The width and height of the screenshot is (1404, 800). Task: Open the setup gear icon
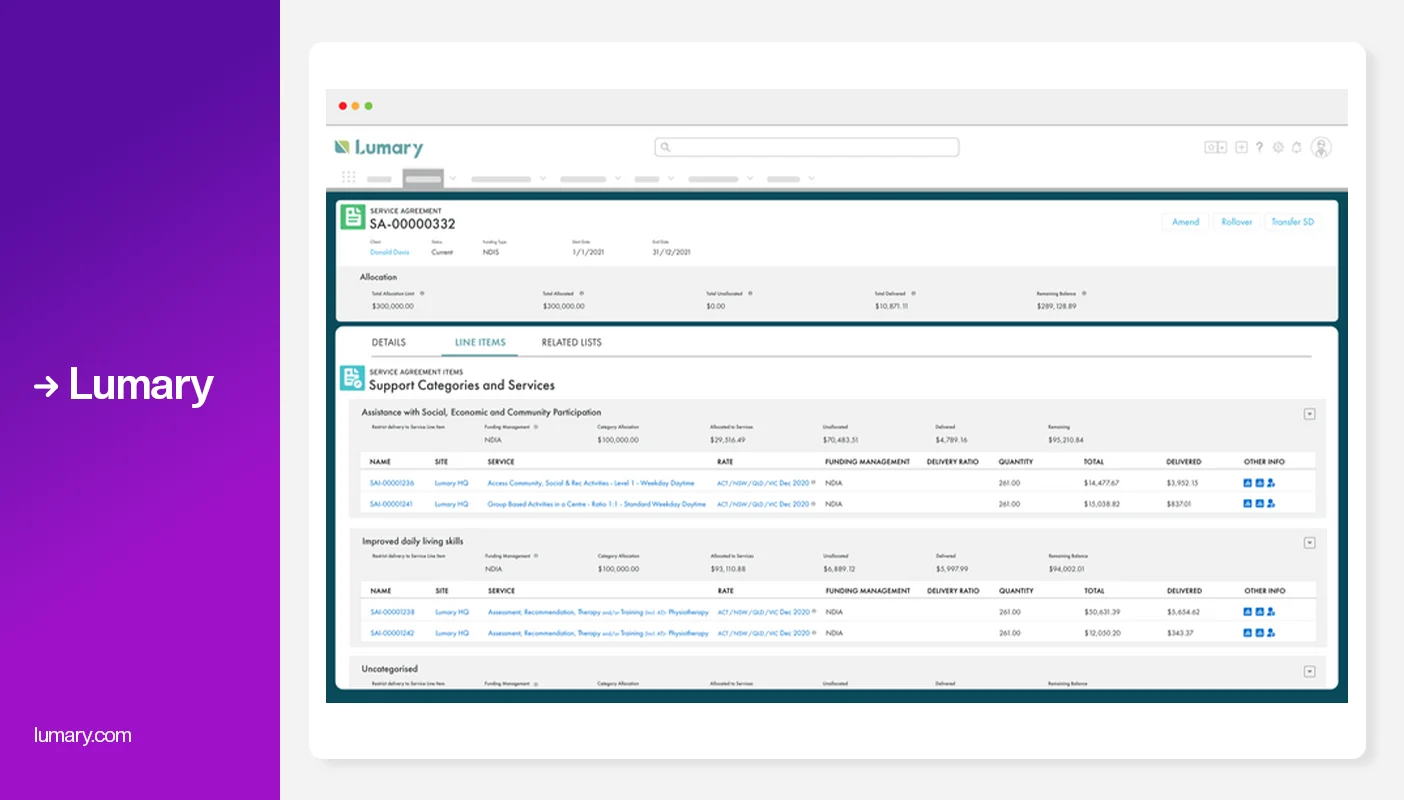(x=1278, y=147)
